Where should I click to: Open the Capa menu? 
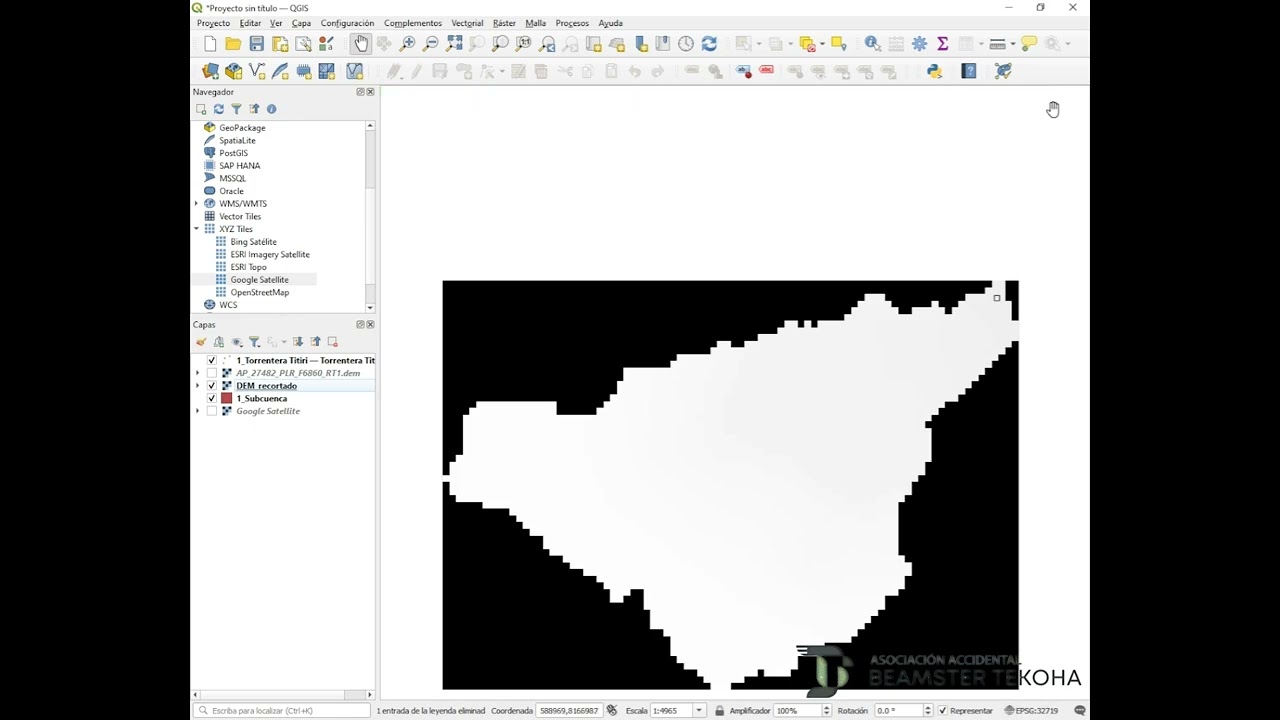[x=301, y=23]
